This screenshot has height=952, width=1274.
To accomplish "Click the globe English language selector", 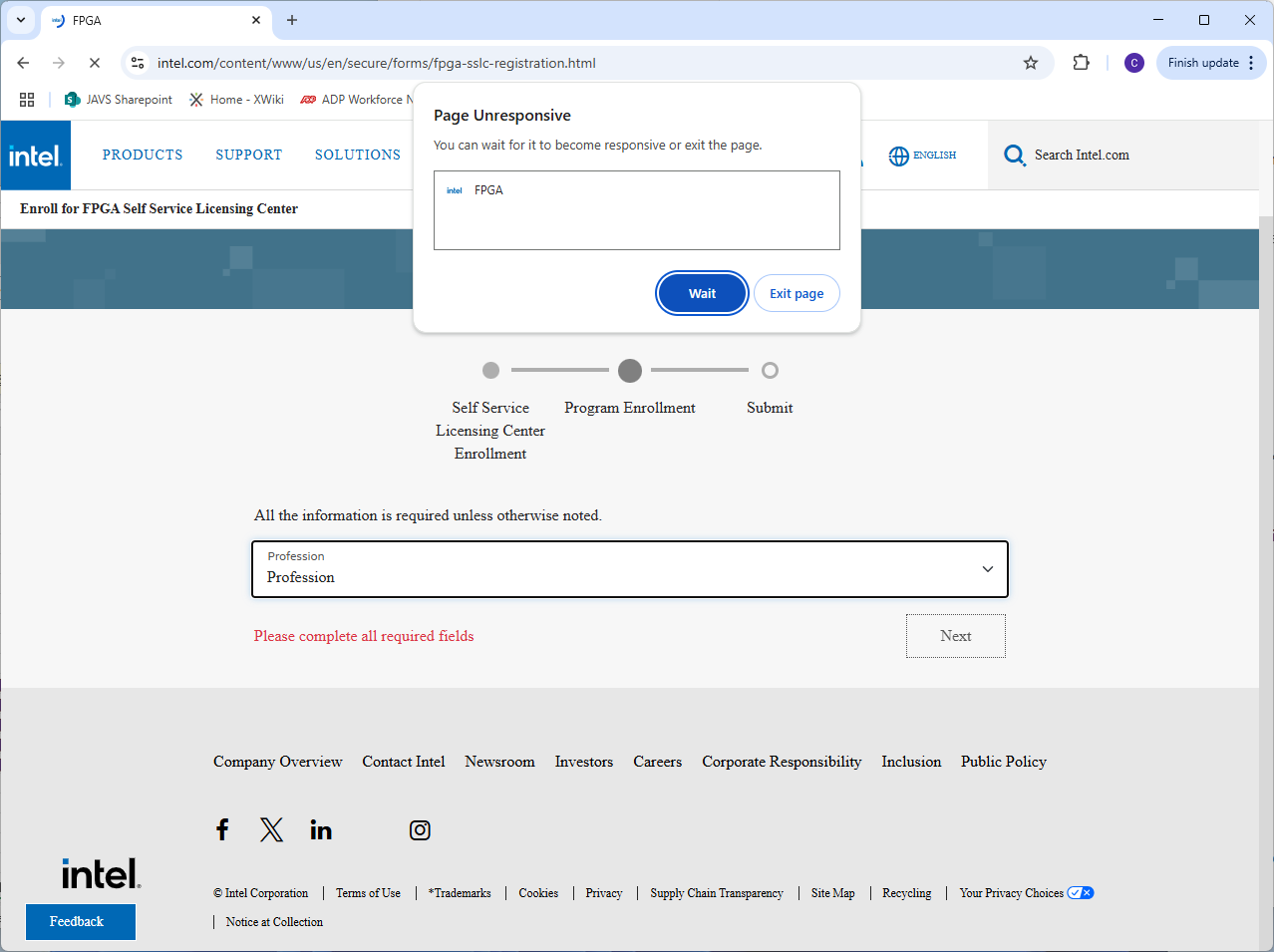I will (x=922, y=156).
